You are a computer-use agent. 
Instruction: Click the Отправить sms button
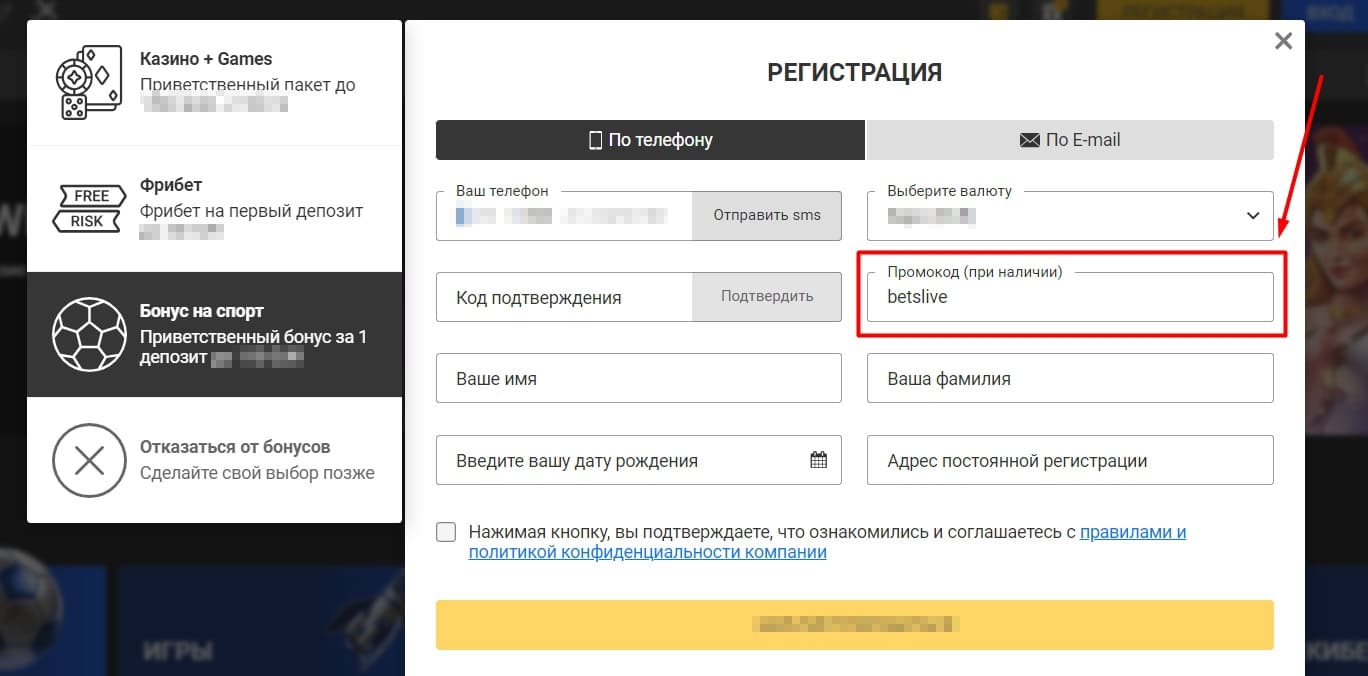tap(767, 215)
